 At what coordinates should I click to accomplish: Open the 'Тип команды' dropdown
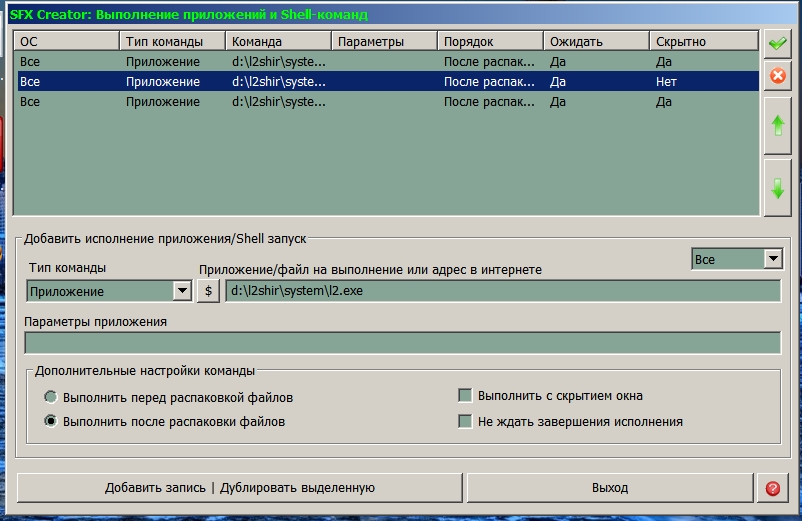182,291
